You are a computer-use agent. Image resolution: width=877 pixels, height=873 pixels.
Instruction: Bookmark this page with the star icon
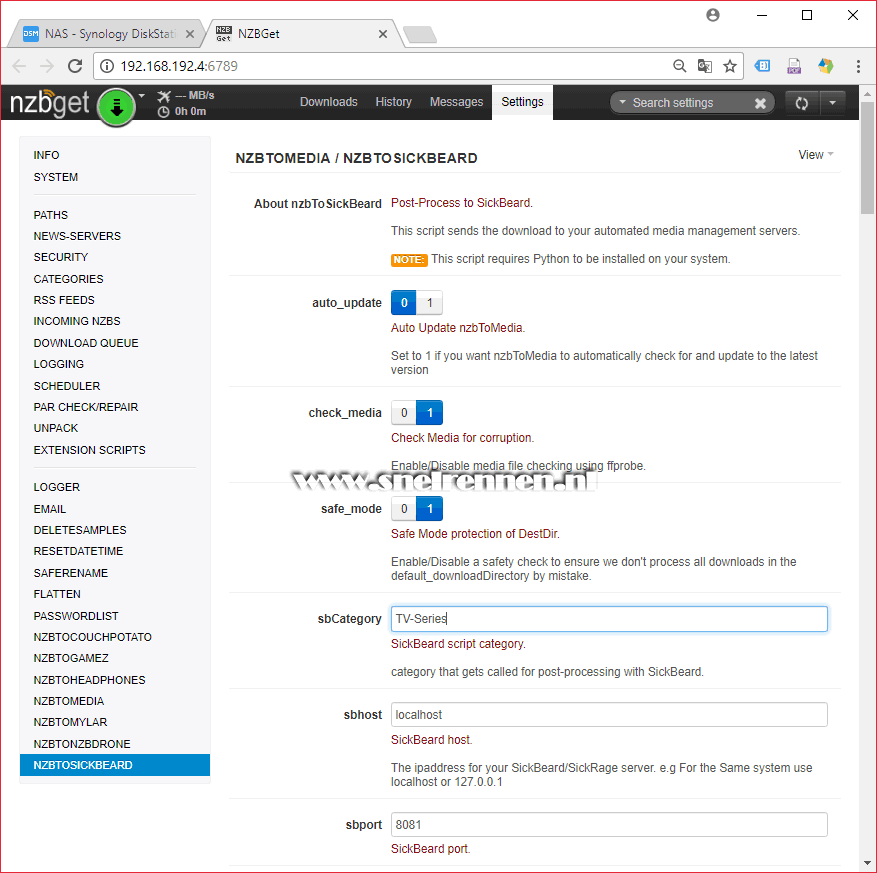tap(730, 67)
